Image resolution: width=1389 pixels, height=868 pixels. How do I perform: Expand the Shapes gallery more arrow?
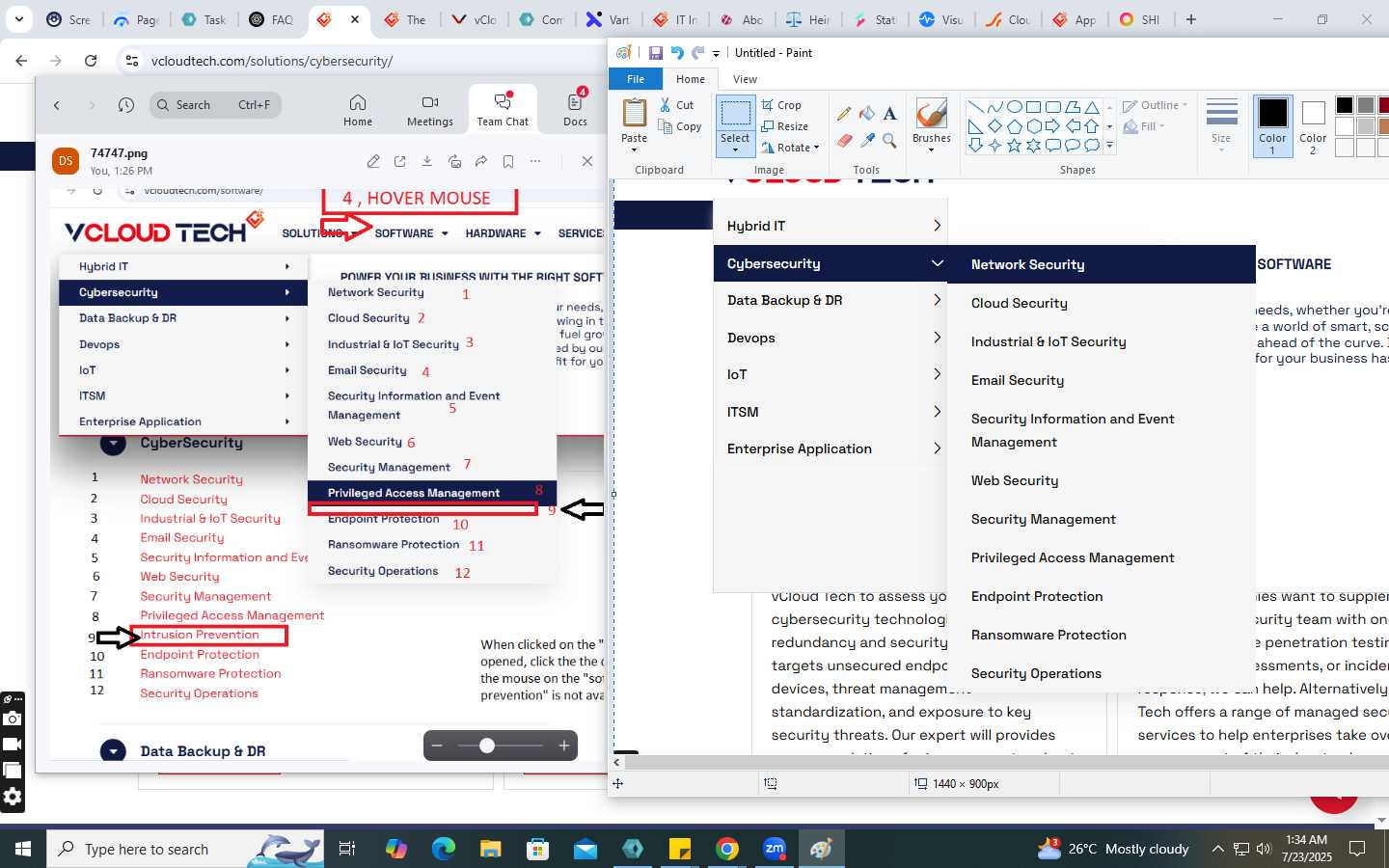[x=1109, y=147]
